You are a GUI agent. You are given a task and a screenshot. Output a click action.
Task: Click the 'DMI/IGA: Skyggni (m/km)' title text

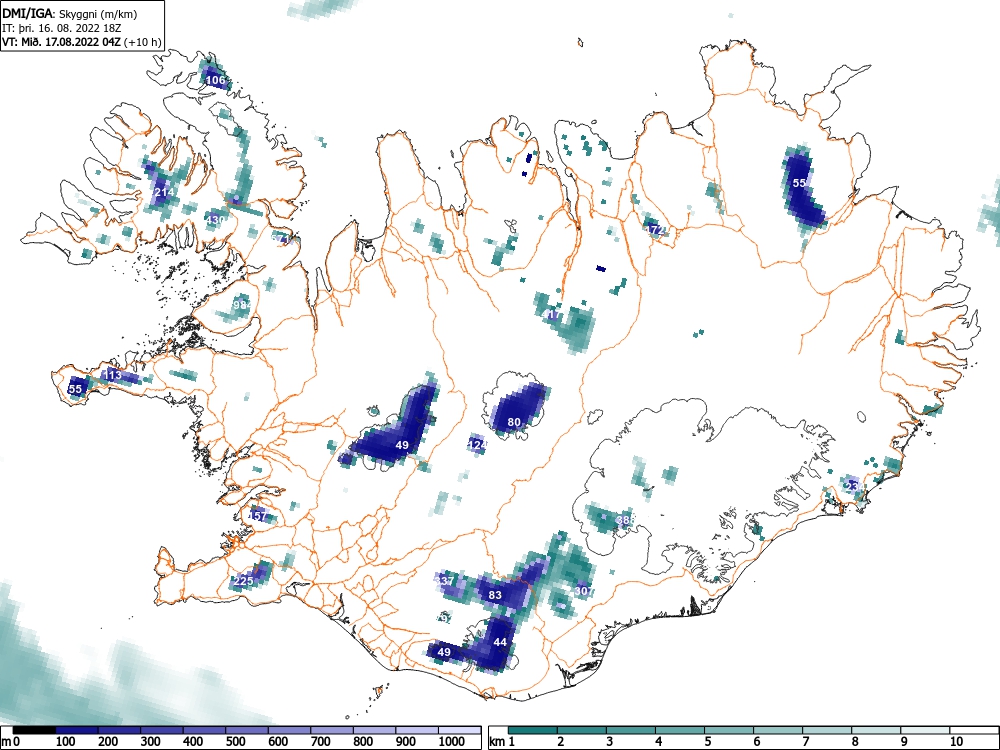(x=70, y=14)
